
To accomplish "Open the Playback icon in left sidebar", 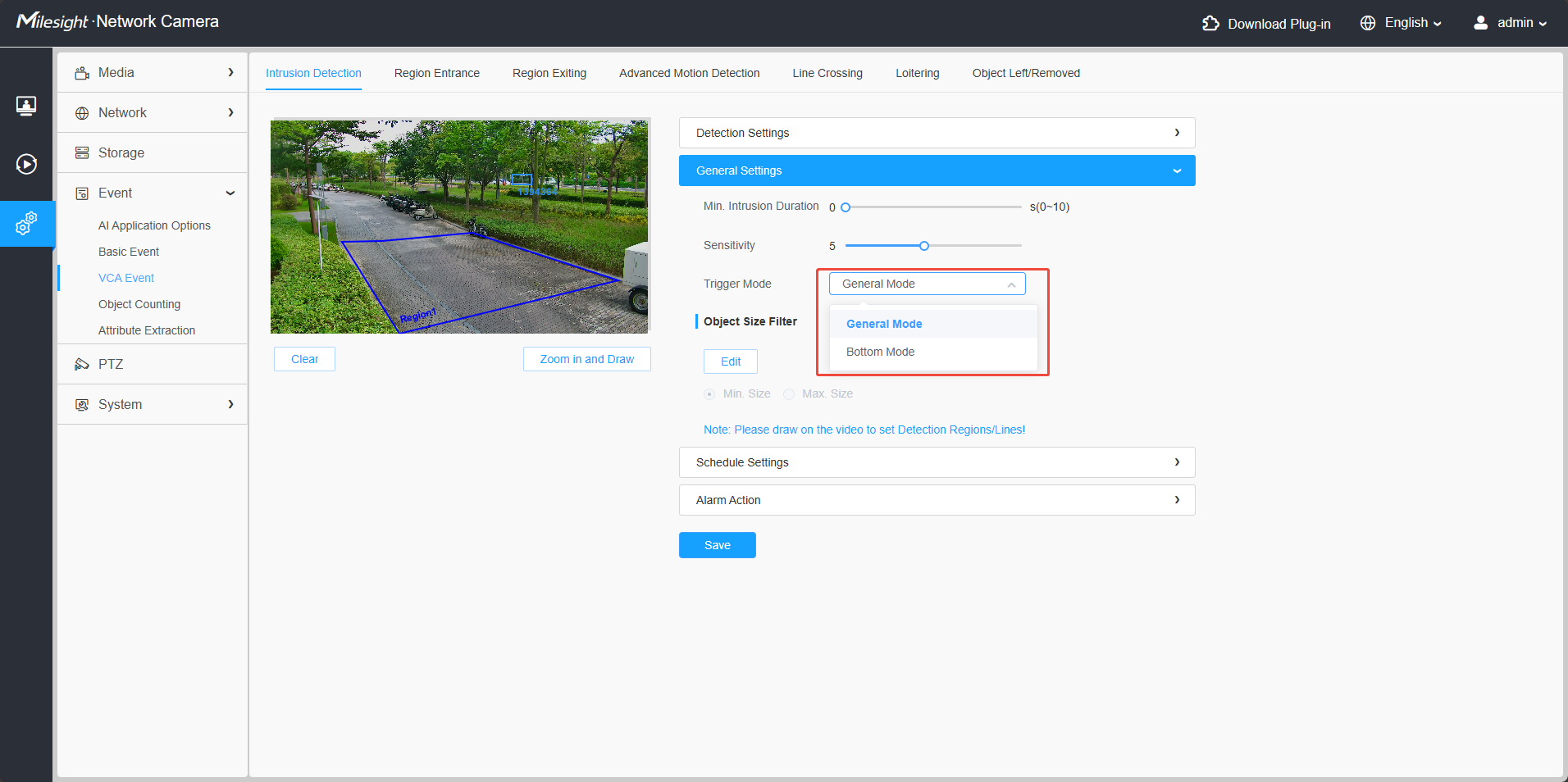I will [26, 164].
